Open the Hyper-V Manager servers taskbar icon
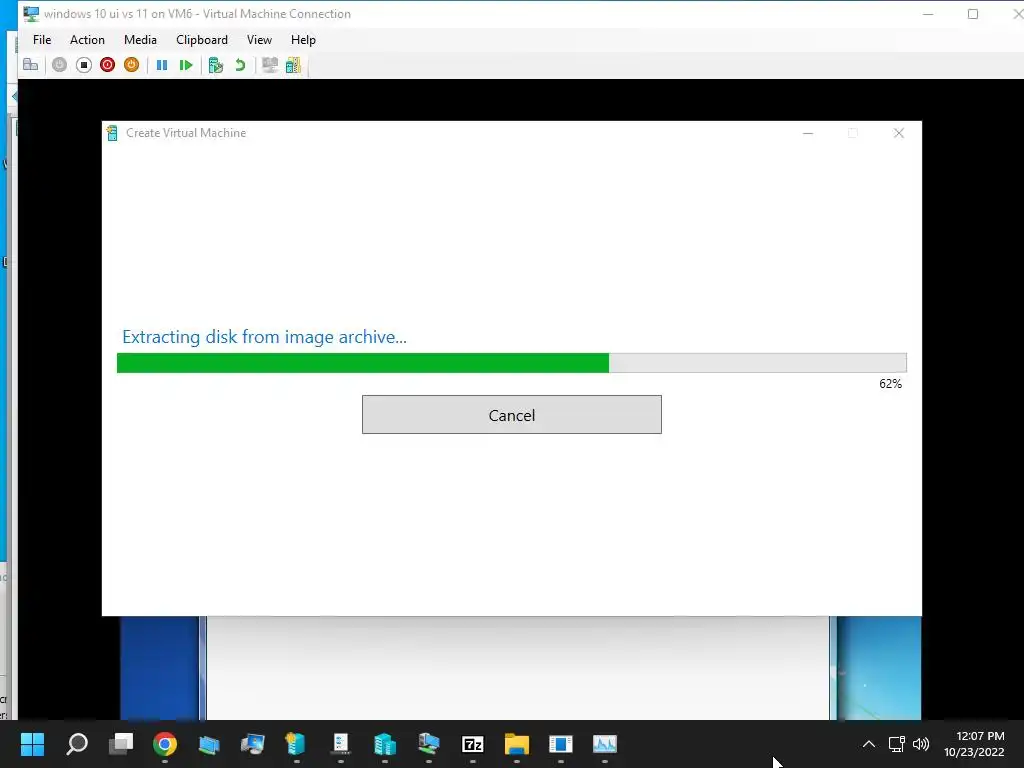The height and width of the screenshot is (768, 1024). coord(385,744)
